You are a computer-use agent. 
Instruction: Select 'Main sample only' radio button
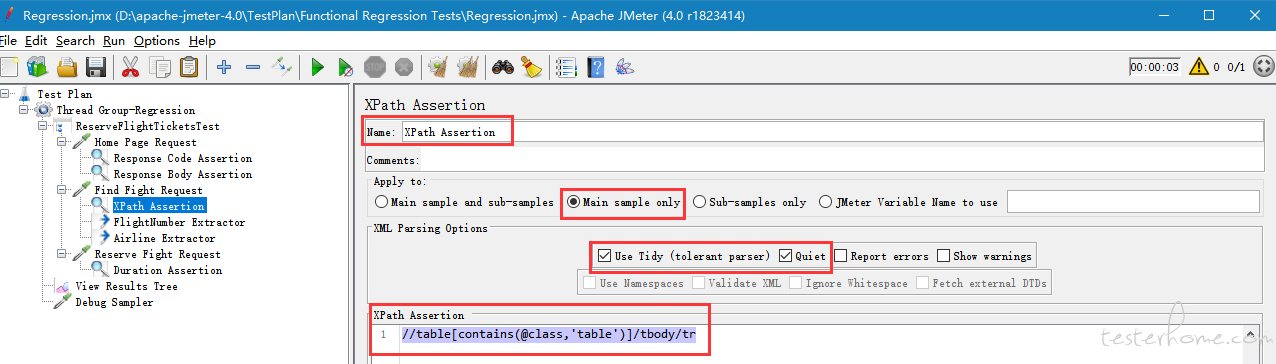(x=574, y=201)
